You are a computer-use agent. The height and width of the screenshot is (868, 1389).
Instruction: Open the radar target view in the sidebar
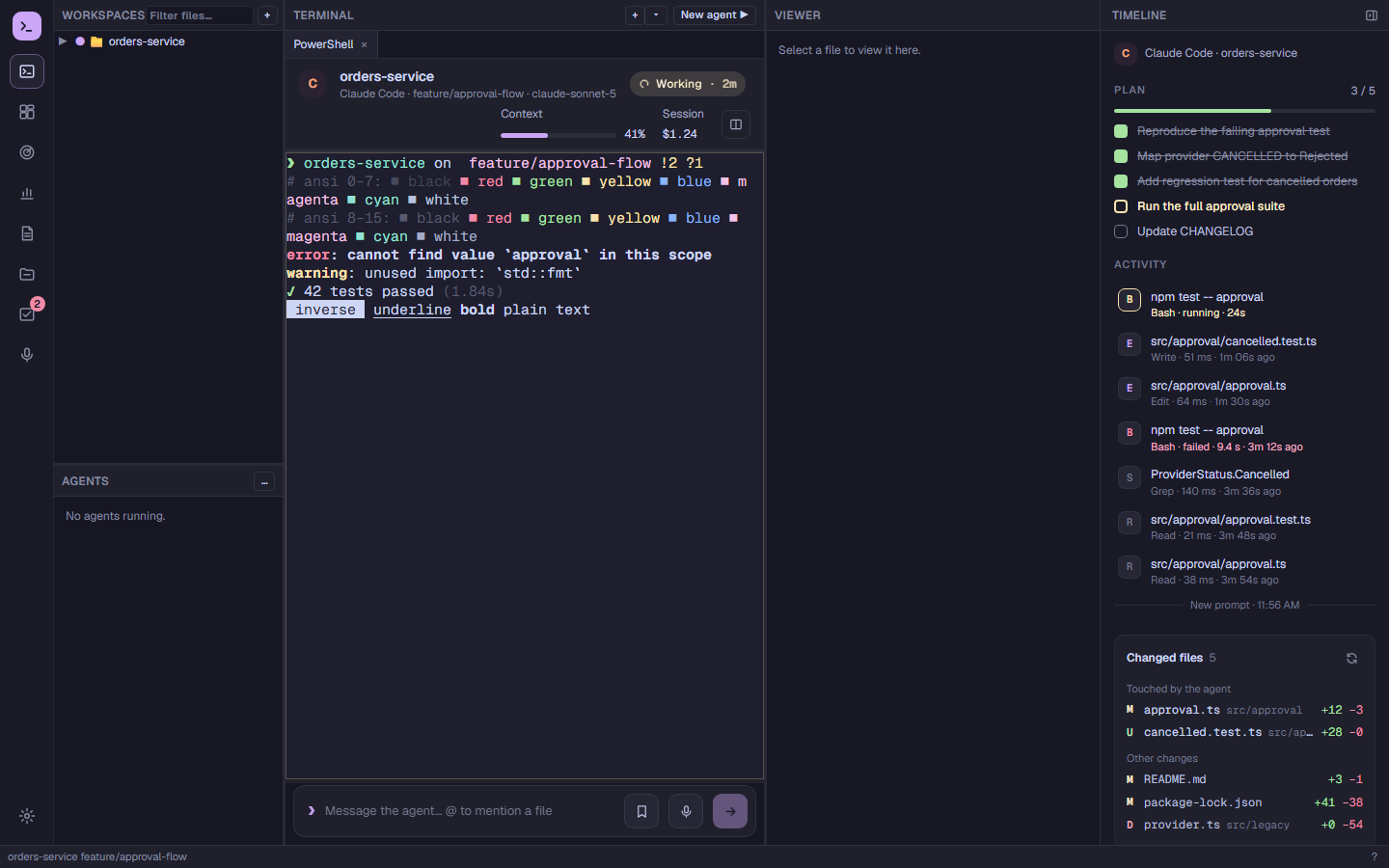pos(27,152)
